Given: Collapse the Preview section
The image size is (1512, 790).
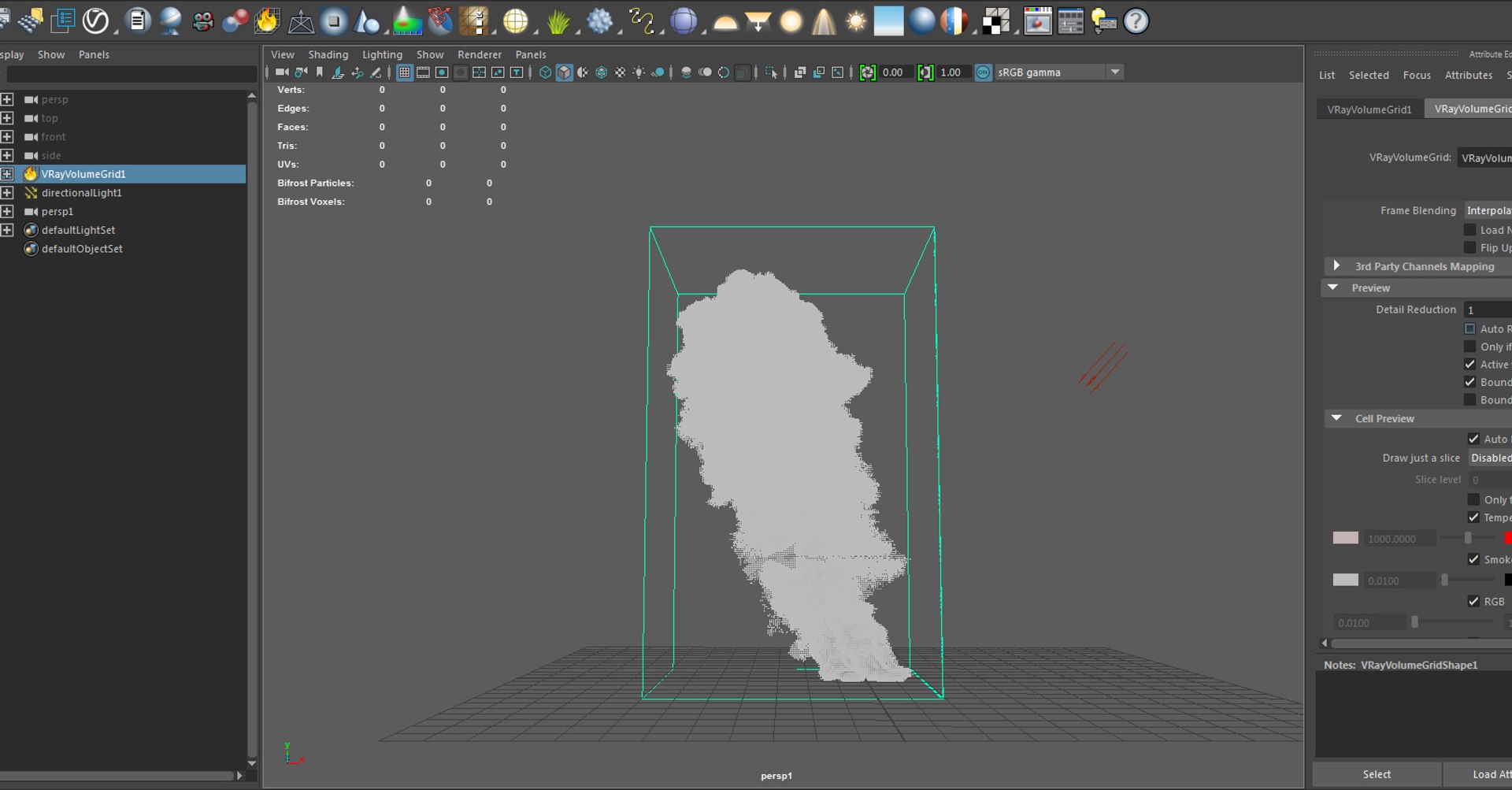Looking at the screenshot, I should 1333,287.
